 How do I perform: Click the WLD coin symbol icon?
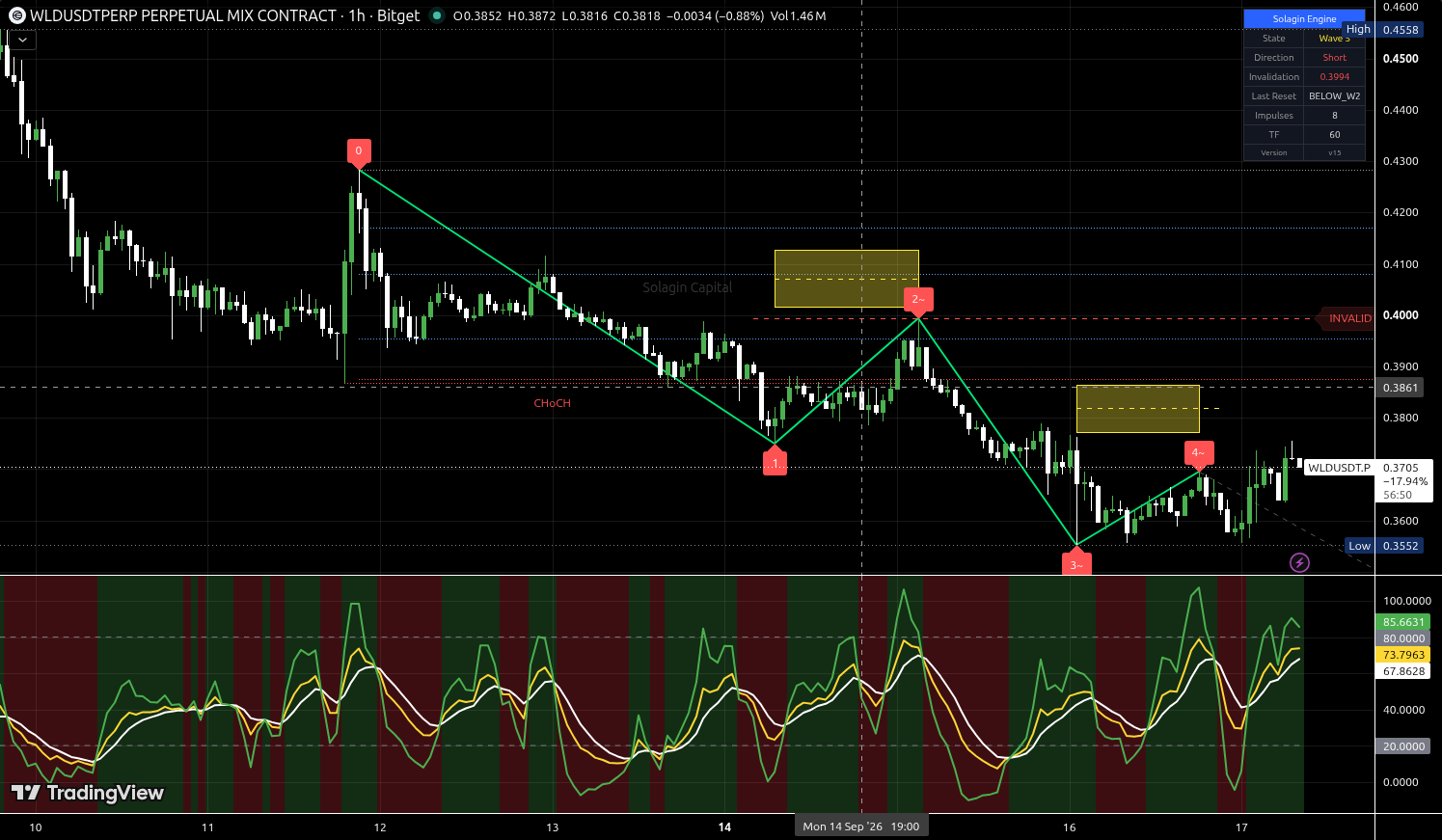tap(16, 16)
